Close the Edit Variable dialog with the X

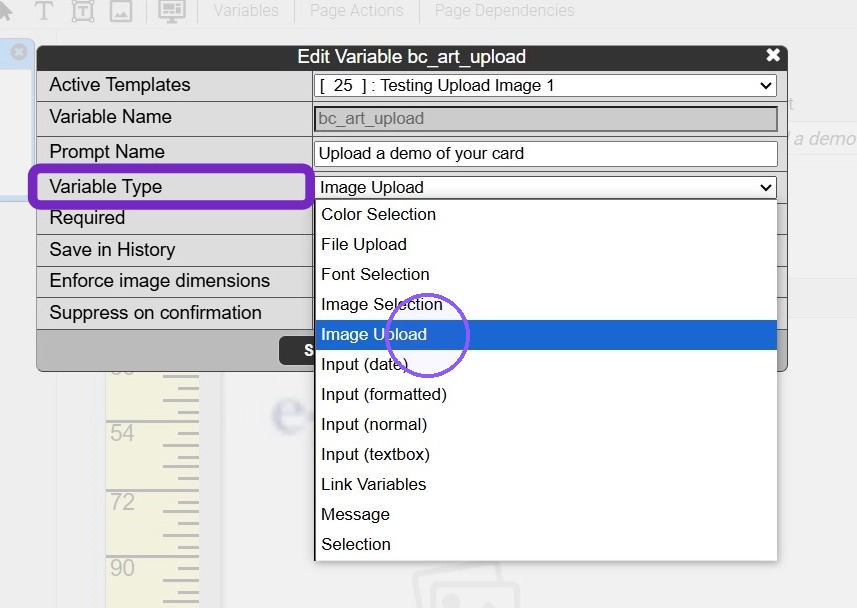coord(773,55)
